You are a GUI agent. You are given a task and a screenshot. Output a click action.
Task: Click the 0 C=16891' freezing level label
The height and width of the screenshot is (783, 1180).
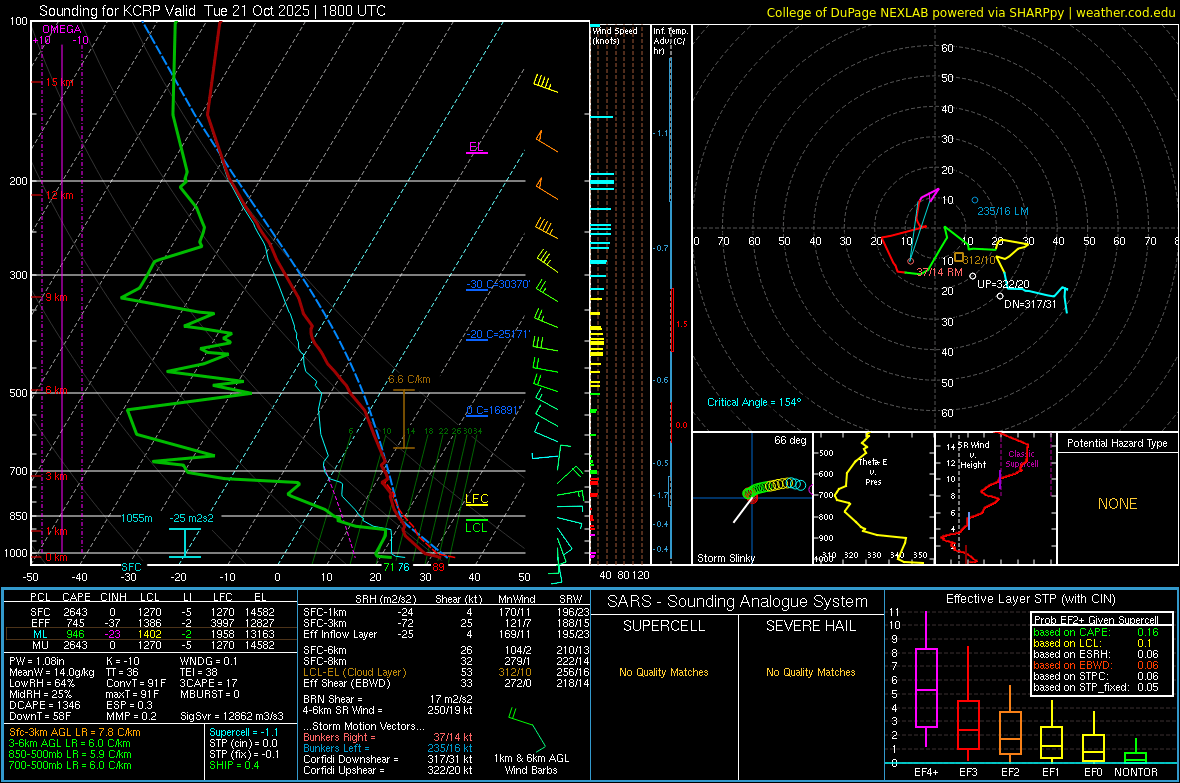[493, 410]
